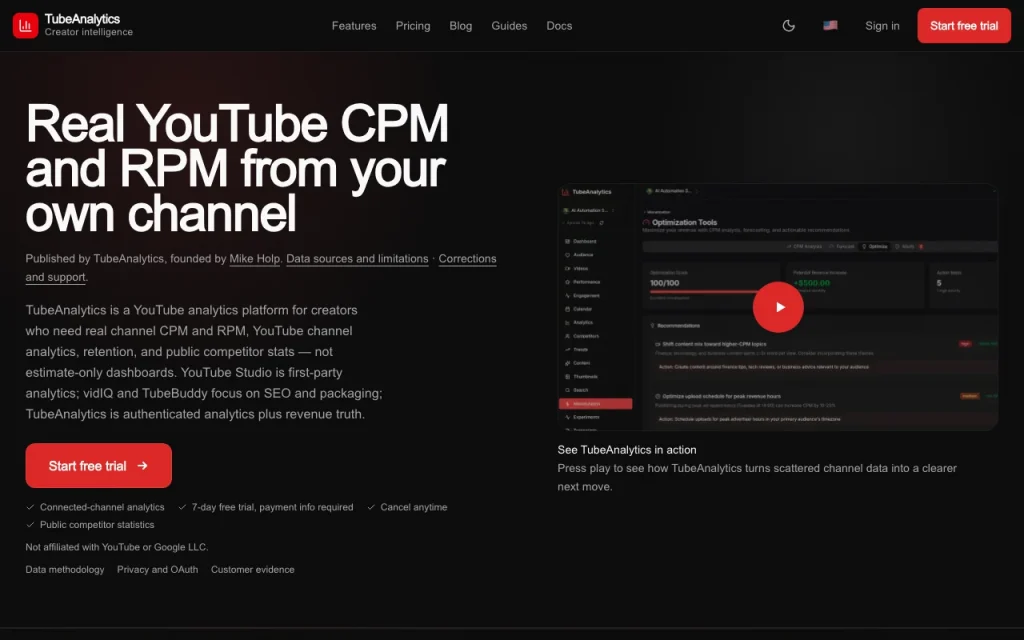This screenshot has width=1024, height=640.
Task: Open the Features nav item
Action: pyautogui.click(x=354, y=25)
